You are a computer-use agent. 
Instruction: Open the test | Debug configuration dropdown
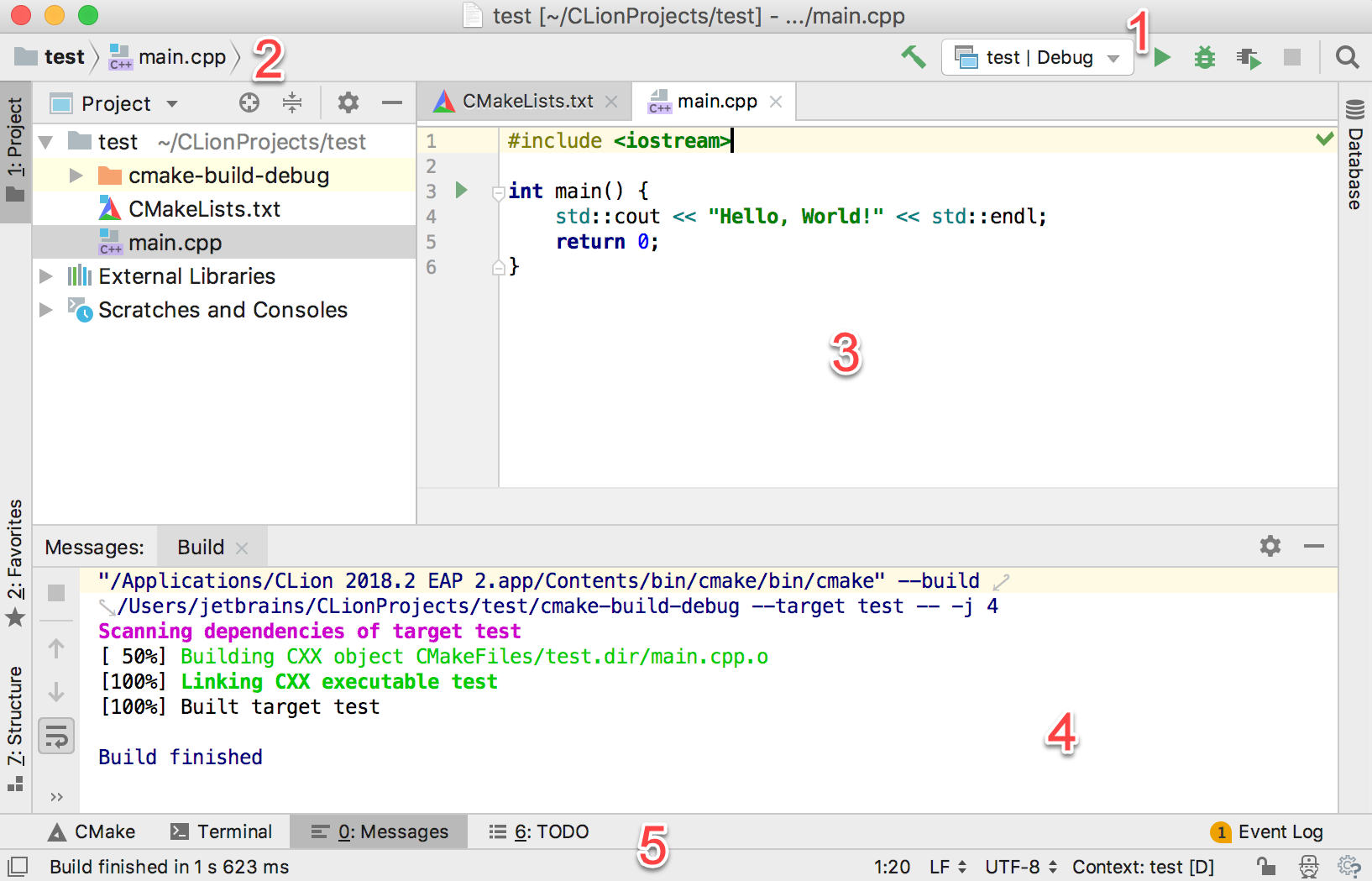point(1038,57)
